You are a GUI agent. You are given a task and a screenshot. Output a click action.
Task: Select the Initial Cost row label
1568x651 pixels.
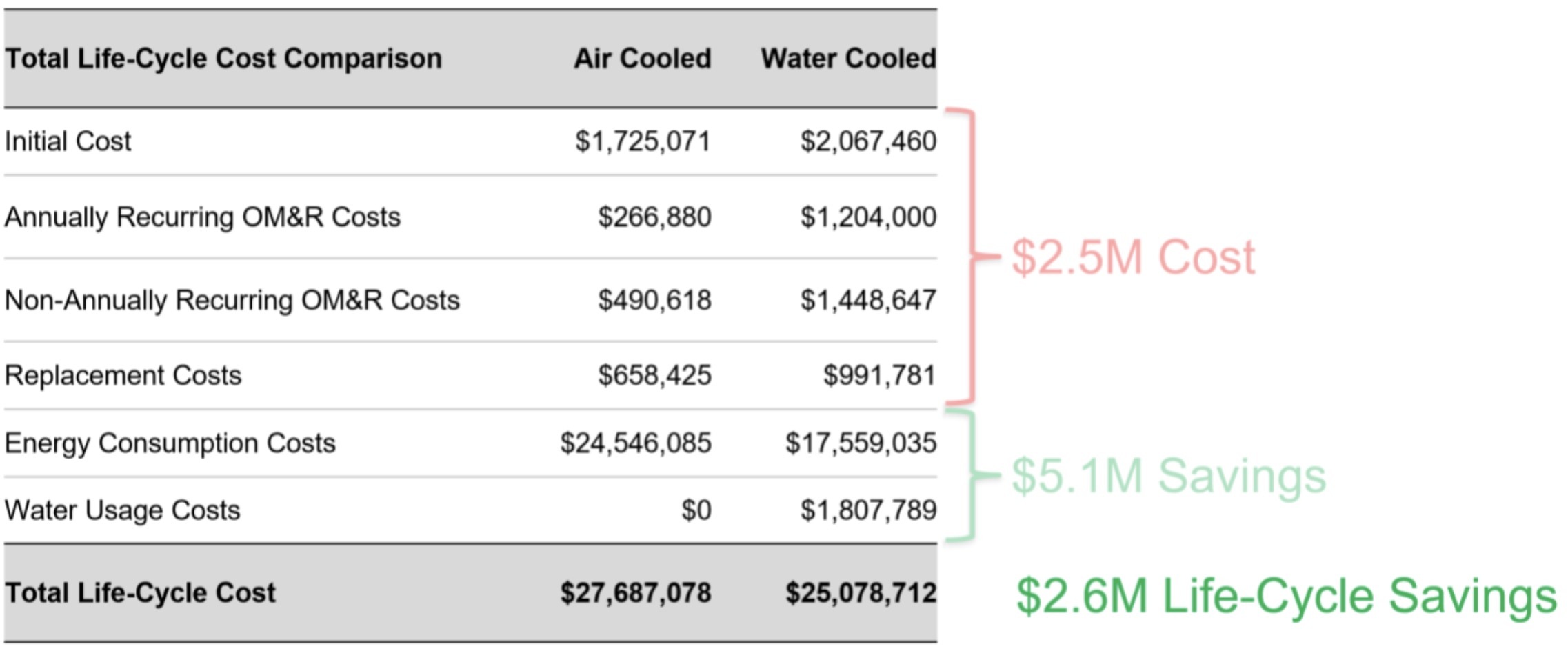pos(68,141)
